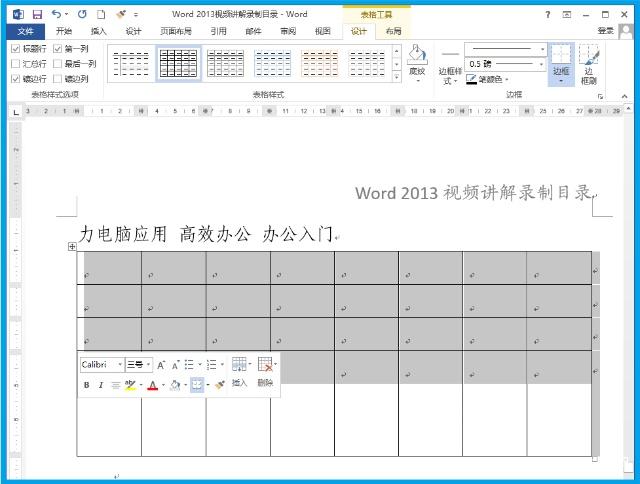Open Undo history dropdown arrow

pos(66,15)
